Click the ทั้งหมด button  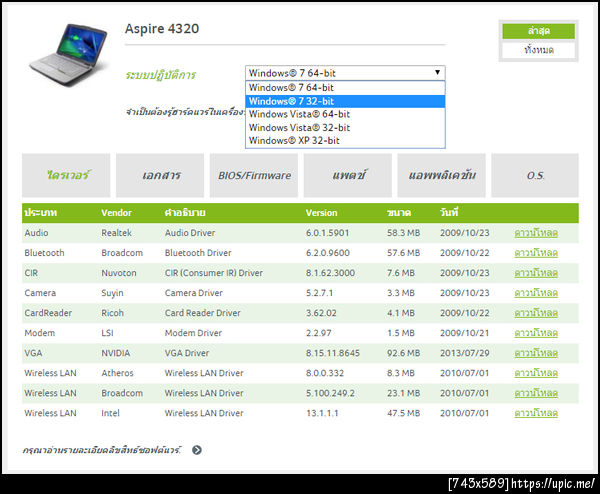point(538,50)
